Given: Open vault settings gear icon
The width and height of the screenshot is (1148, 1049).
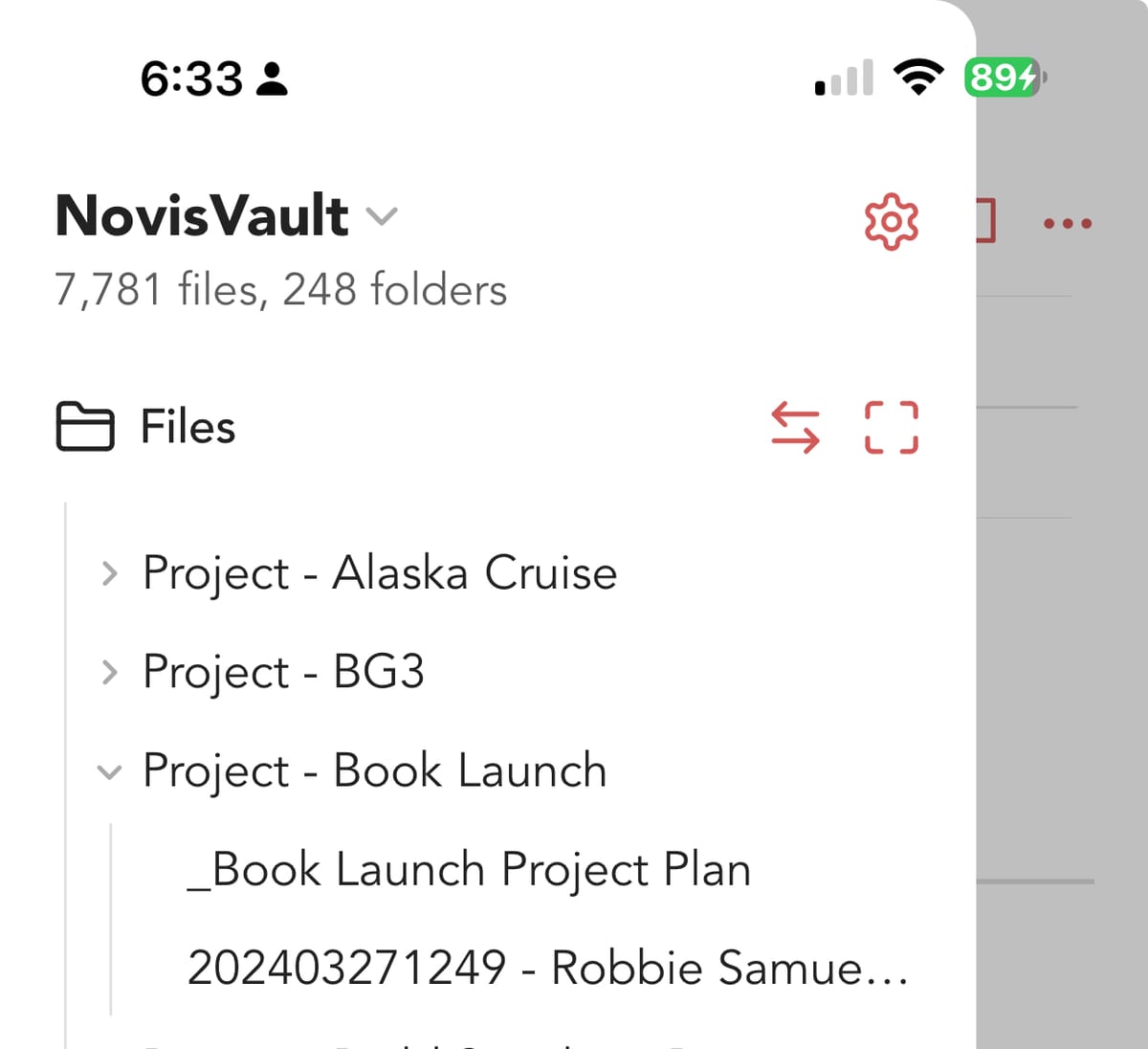Looking at the screenshot, I should 891,222.
